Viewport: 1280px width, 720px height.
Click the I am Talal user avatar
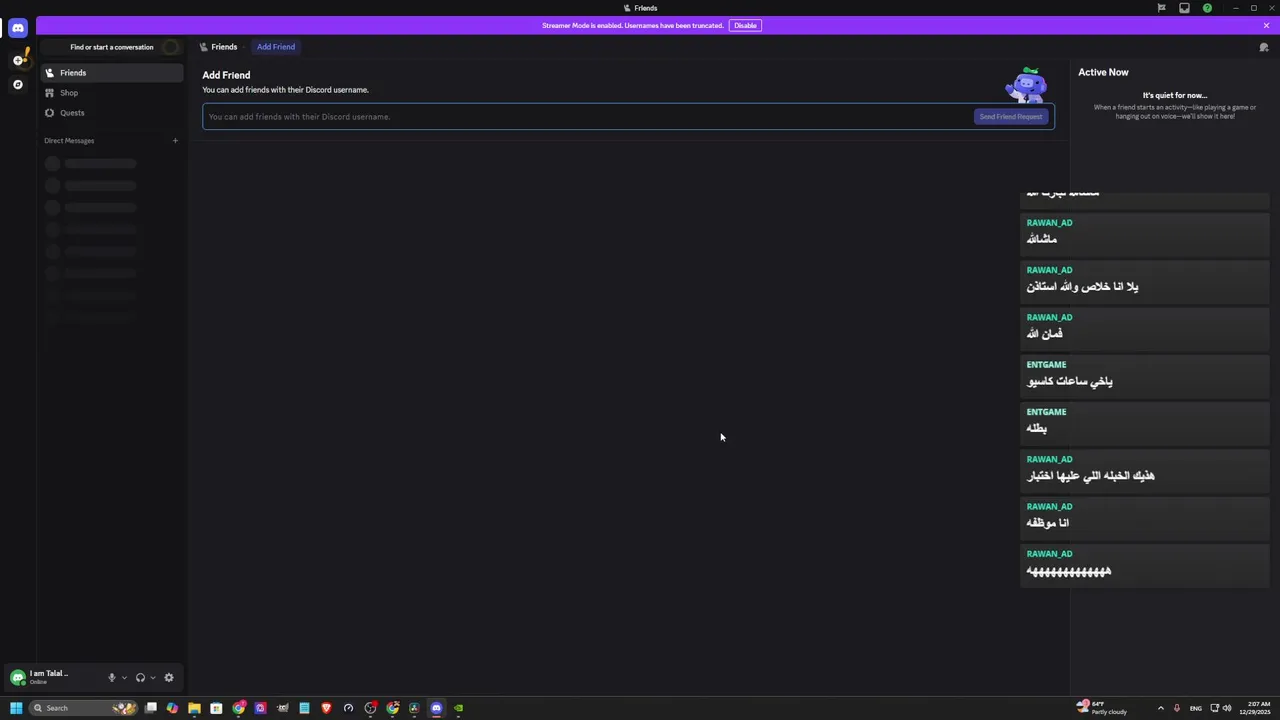tap(17, 678)
